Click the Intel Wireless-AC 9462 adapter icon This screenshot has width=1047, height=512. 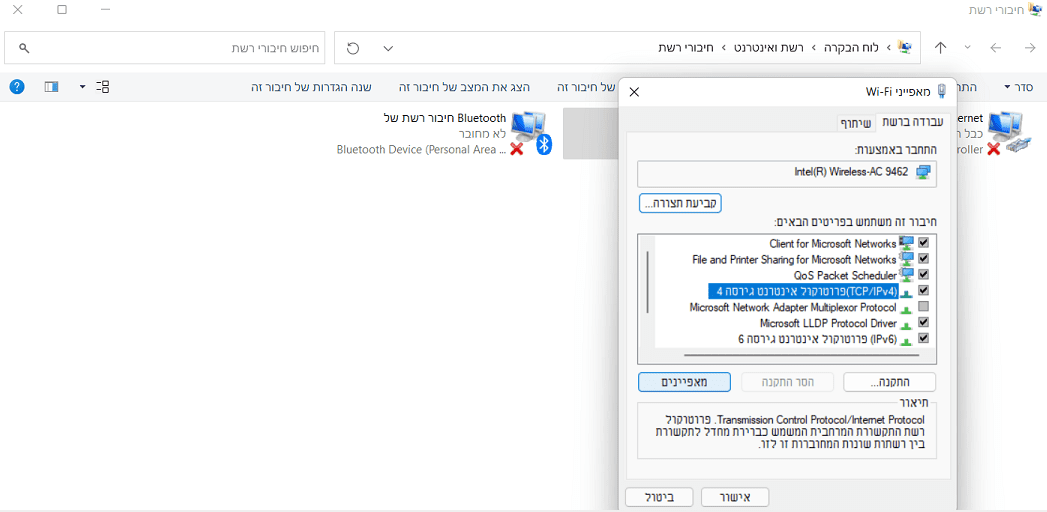pyautogui.click(x=923, y=172)
